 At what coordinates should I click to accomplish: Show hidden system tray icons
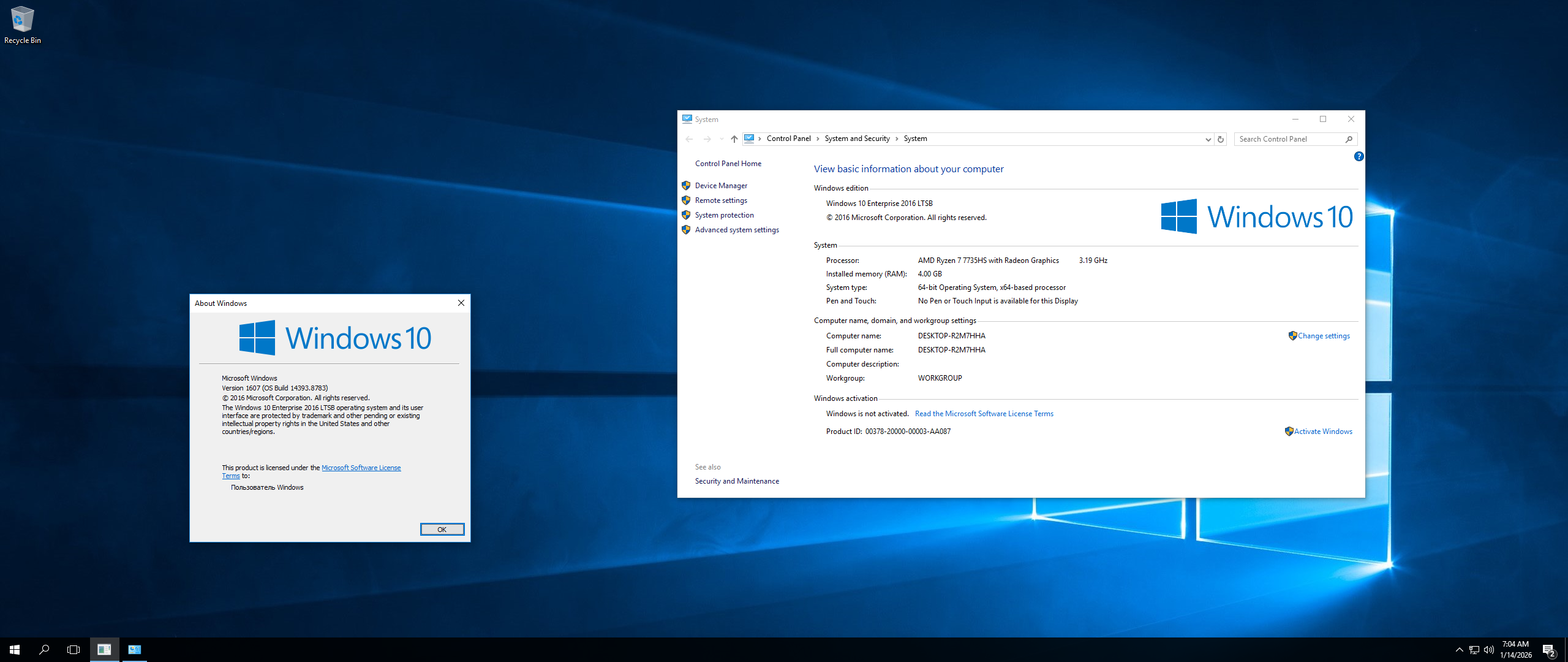pyautogui.click(x=1459, y=650)
